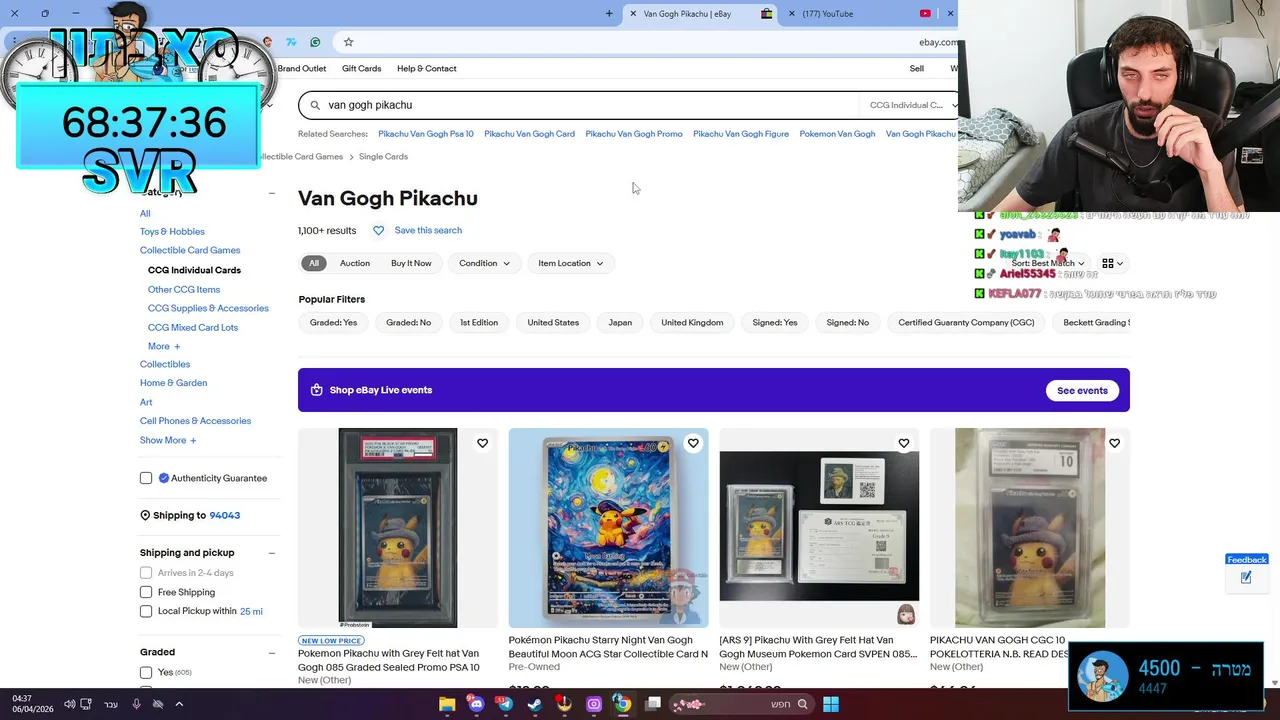The height and width of the screenshot is (720, 1280).
Task: Open Discord from the taskbar
Action: 476,704
